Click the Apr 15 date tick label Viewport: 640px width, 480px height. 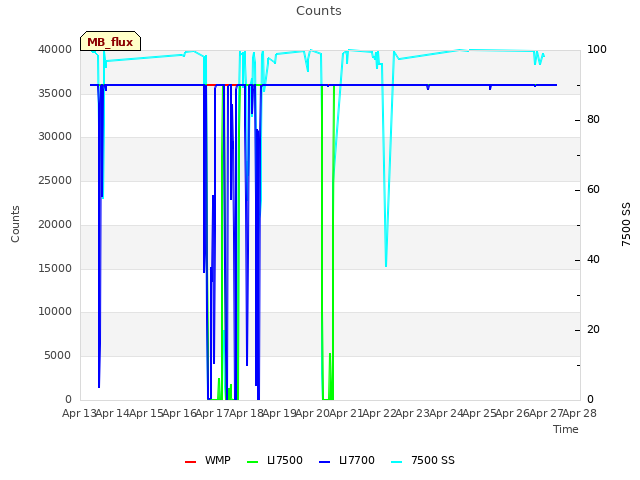146,413
